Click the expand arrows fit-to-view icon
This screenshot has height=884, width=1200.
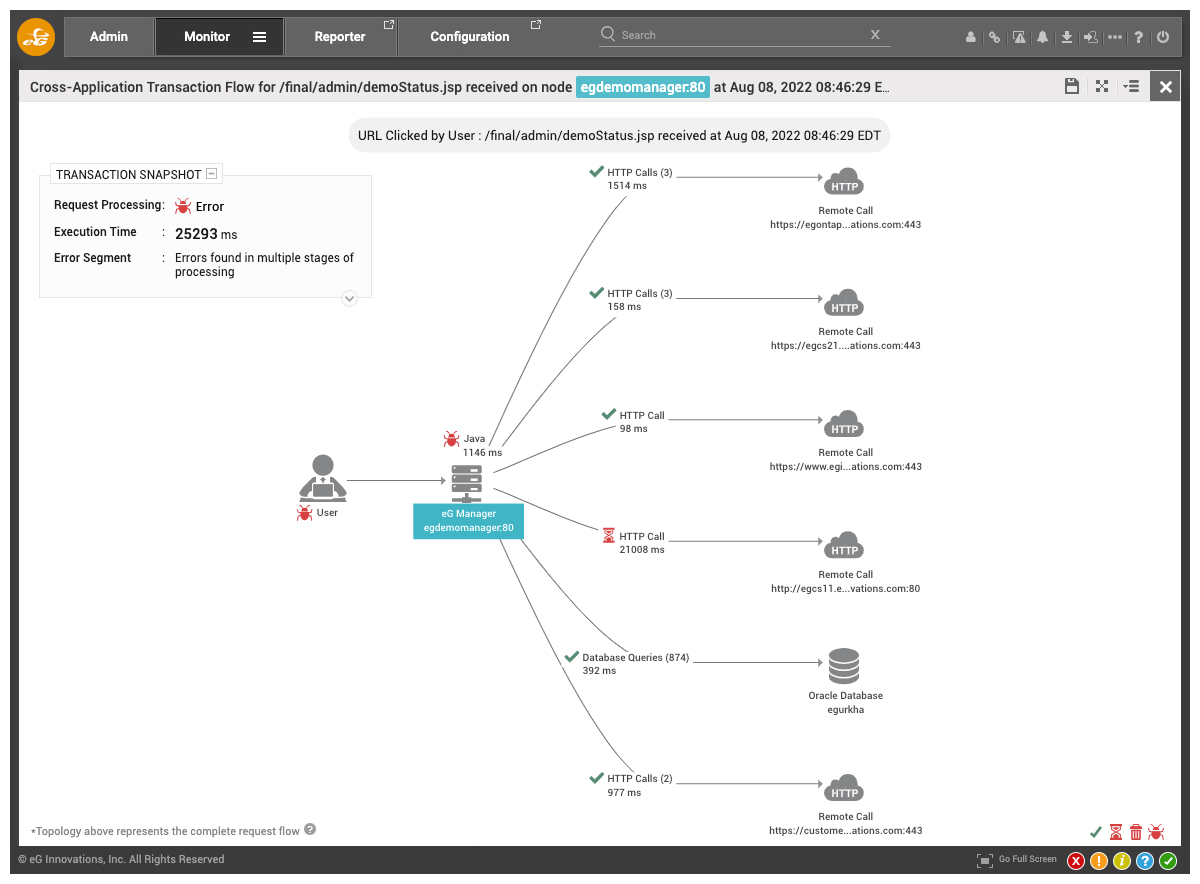(x=1102, y=86)
